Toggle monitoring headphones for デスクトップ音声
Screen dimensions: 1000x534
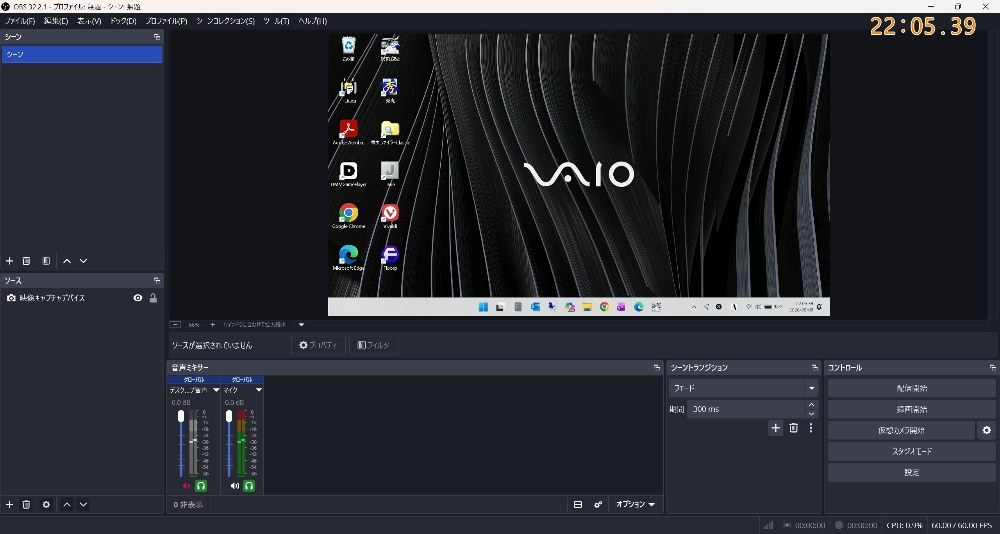tap(201, 486)
